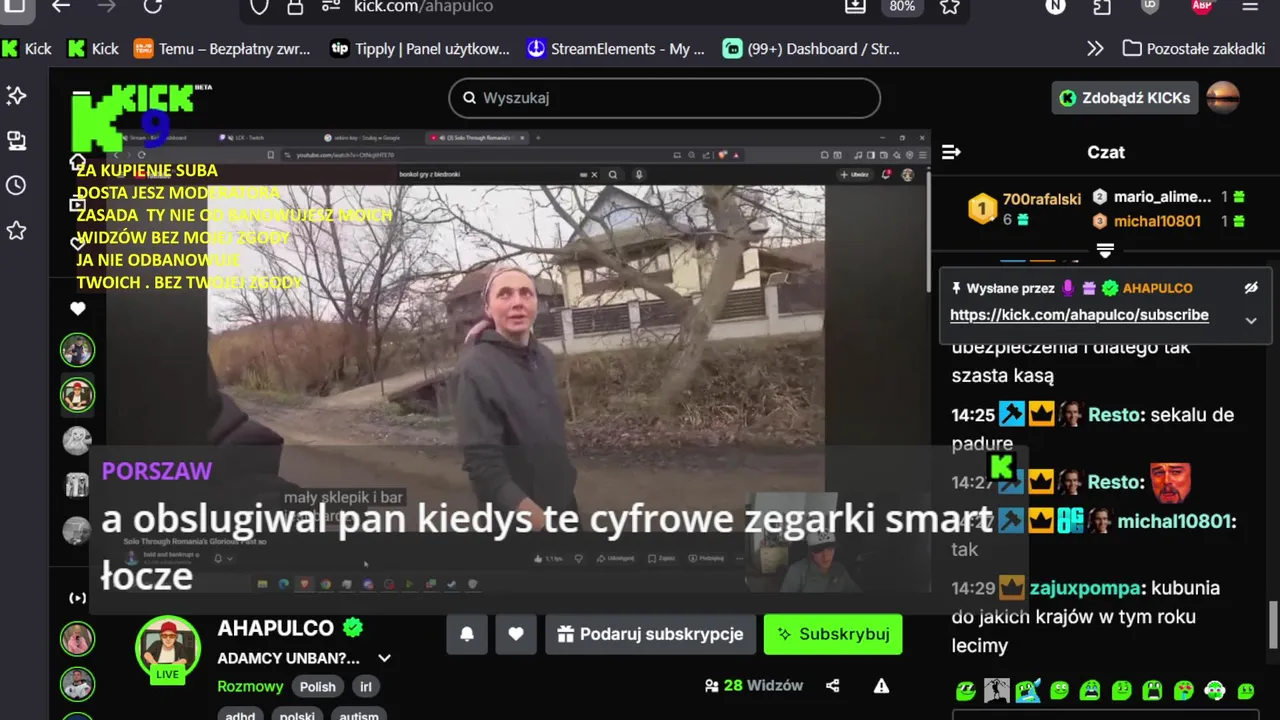Open the history clock icon in the sidebar
The height and width of the screenshot is (720, 1280).
tap(16, 185)
